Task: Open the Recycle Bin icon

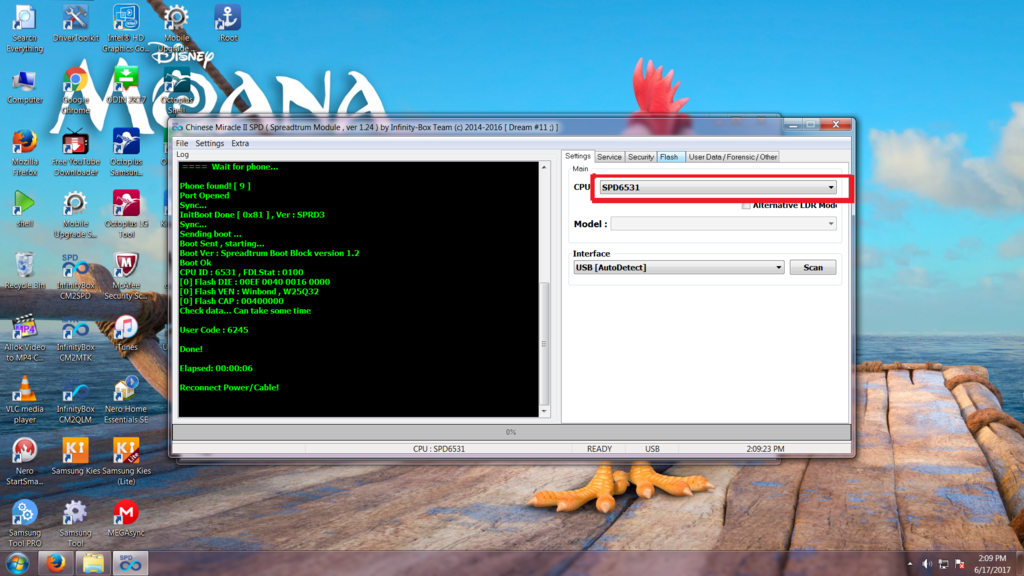Action: (x=24, y=266)
